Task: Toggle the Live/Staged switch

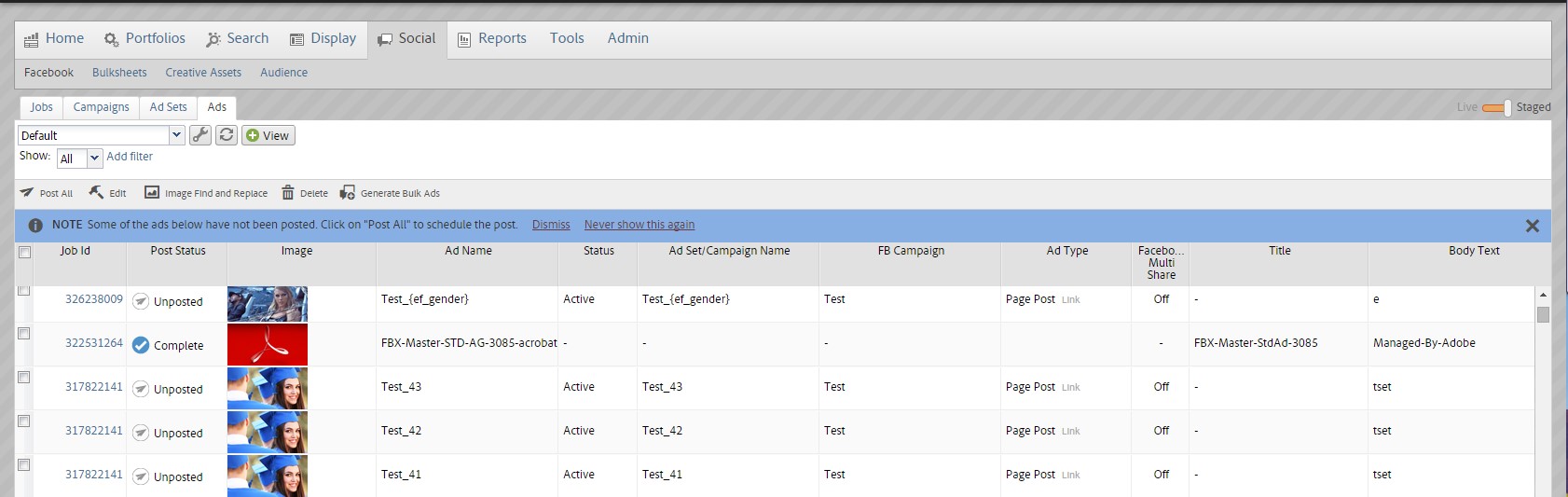Action: point(1496,108)
